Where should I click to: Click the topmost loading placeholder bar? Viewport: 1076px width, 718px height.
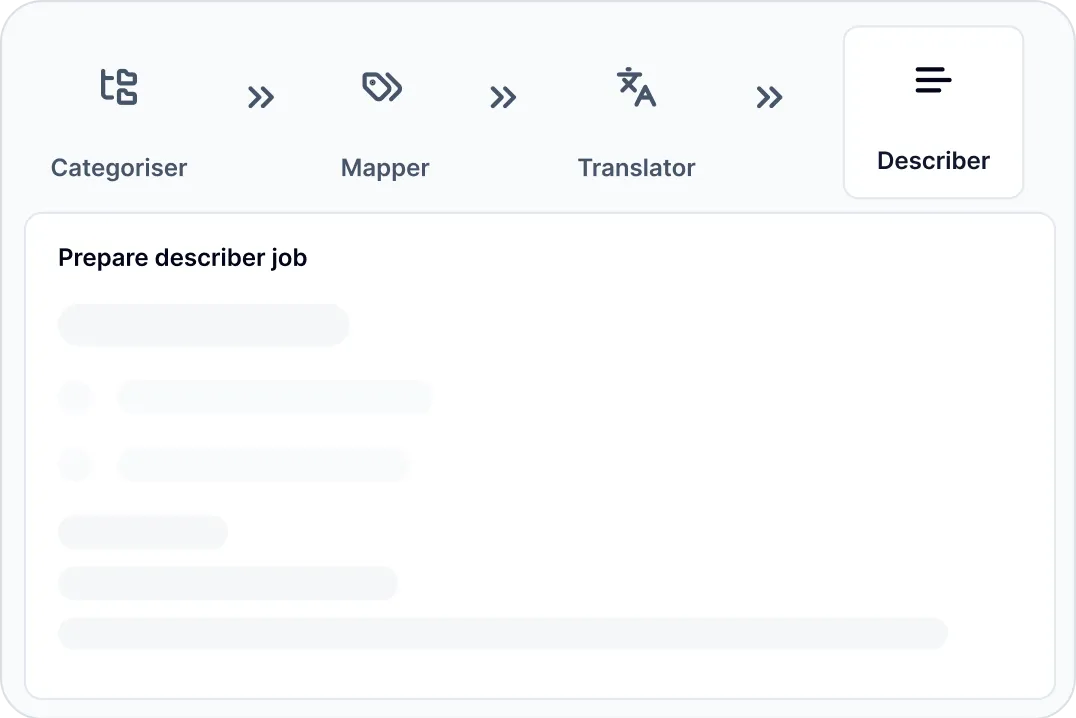(203, 325)
